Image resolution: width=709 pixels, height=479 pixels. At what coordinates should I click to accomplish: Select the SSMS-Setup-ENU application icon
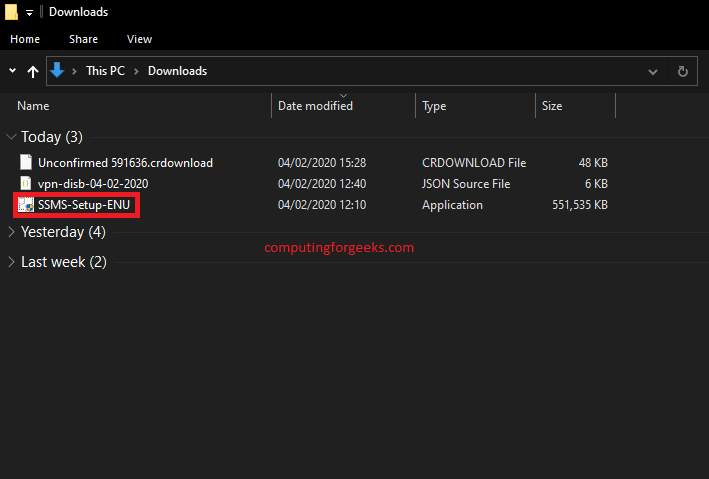click(x=26, y=205)
